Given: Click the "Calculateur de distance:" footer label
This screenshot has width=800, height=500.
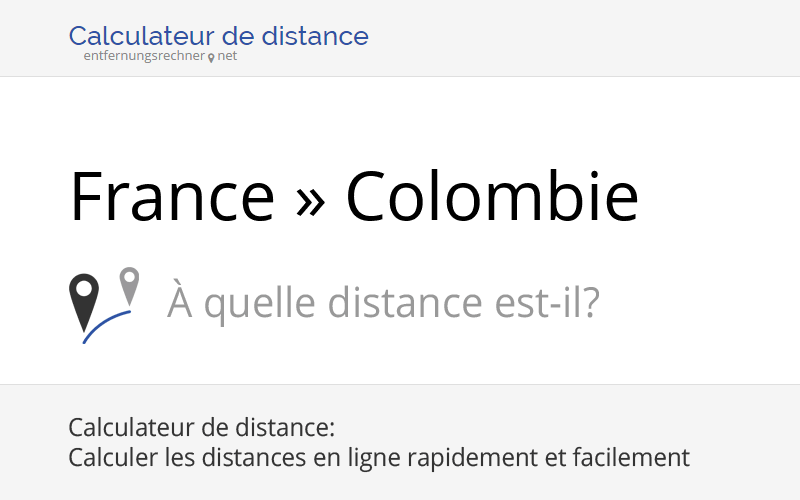Looking at the screenshot, I should tap(202, 427).
